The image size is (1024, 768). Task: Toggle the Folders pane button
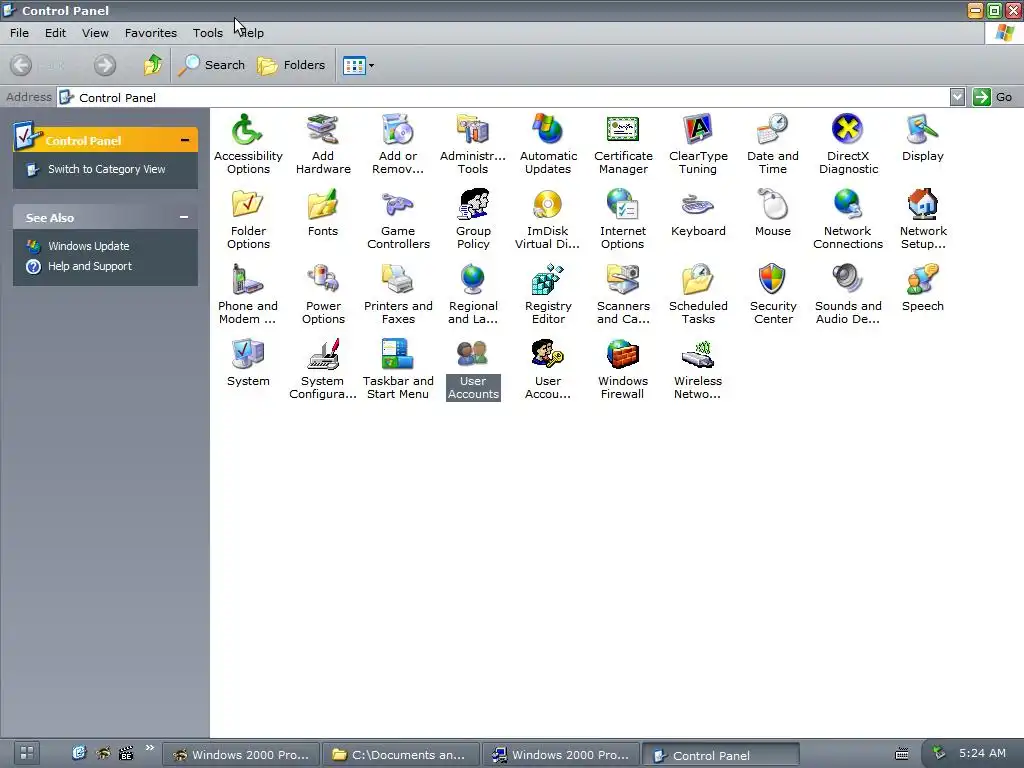click(x=291, y=65)
